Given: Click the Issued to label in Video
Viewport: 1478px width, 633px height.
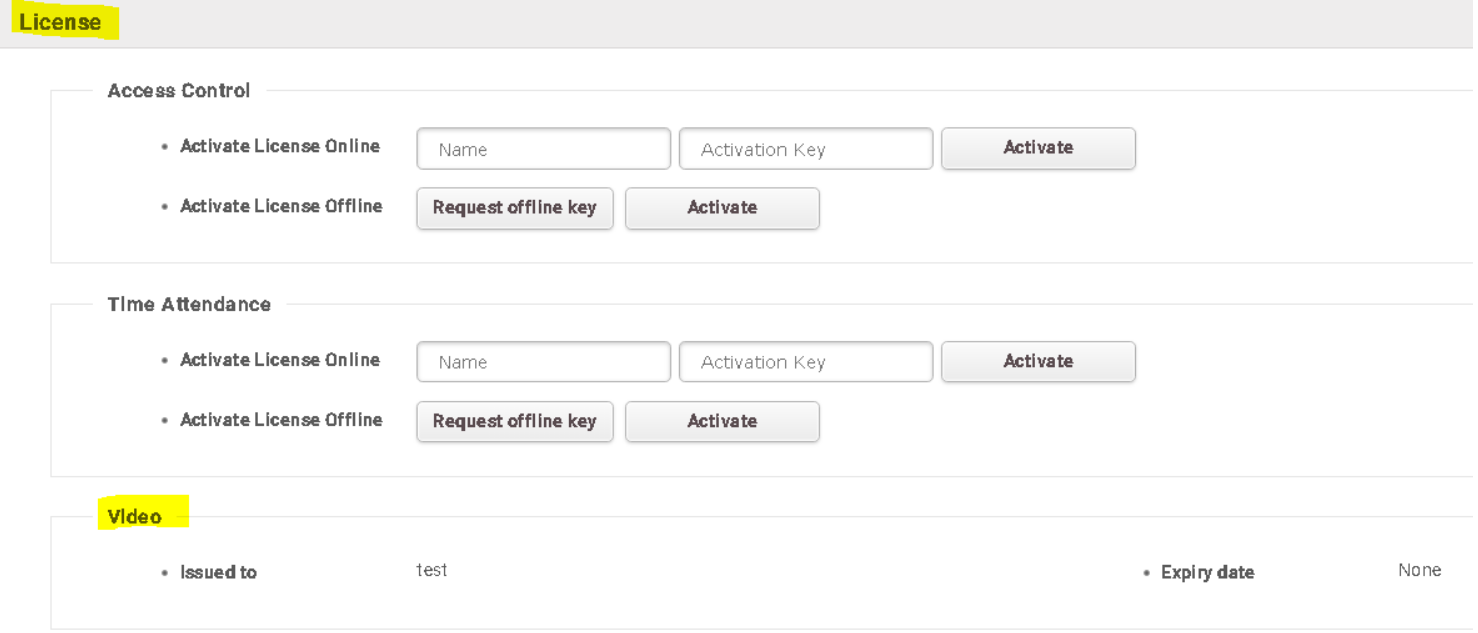Looking at the screenshot, I should [x=218, y=573].
